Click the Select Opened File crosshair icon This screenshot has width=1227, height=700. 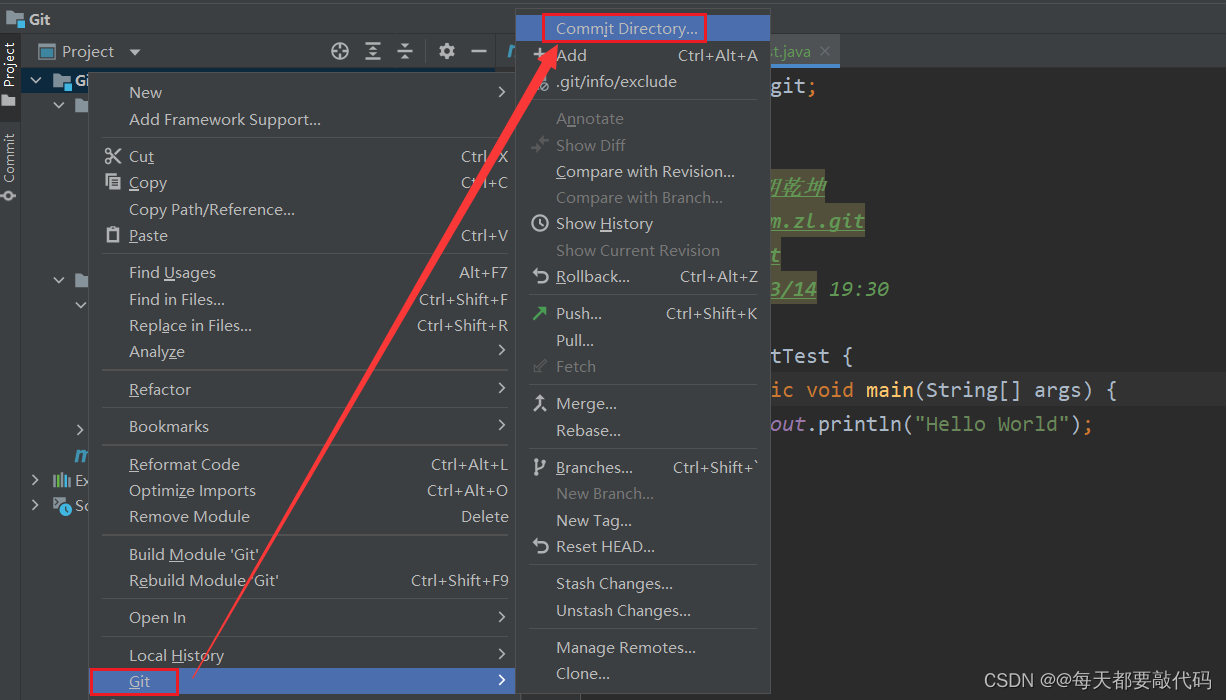[339, 50]
